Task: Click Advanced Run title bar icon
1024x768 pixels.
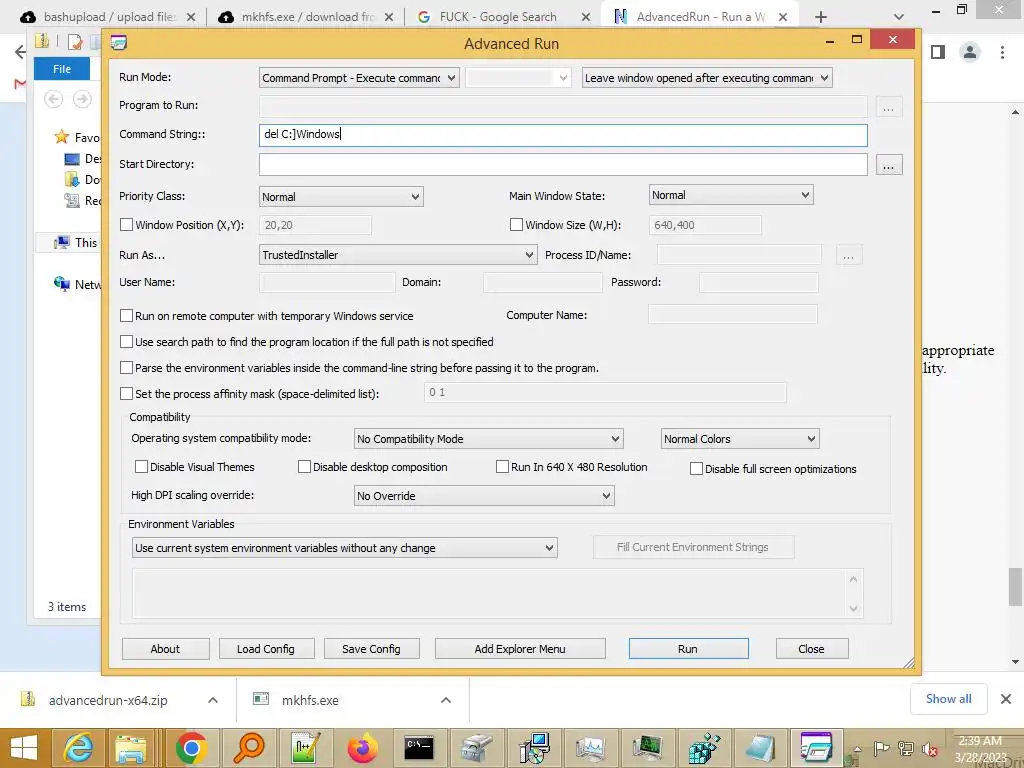Action: [x=118, y=43]
